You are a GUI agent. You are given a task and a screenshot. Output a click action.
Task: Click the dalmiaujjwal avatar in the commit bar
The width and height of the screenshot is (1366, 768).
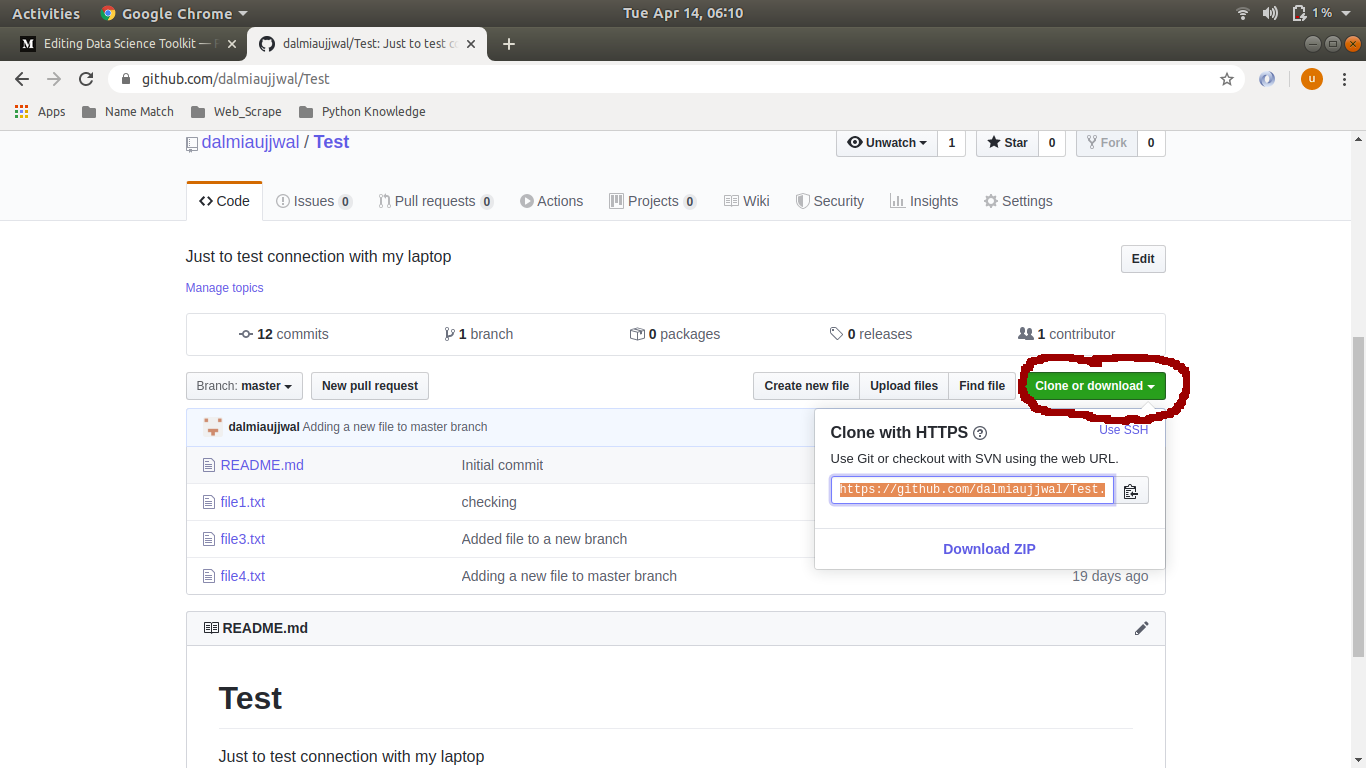(213, 427)
